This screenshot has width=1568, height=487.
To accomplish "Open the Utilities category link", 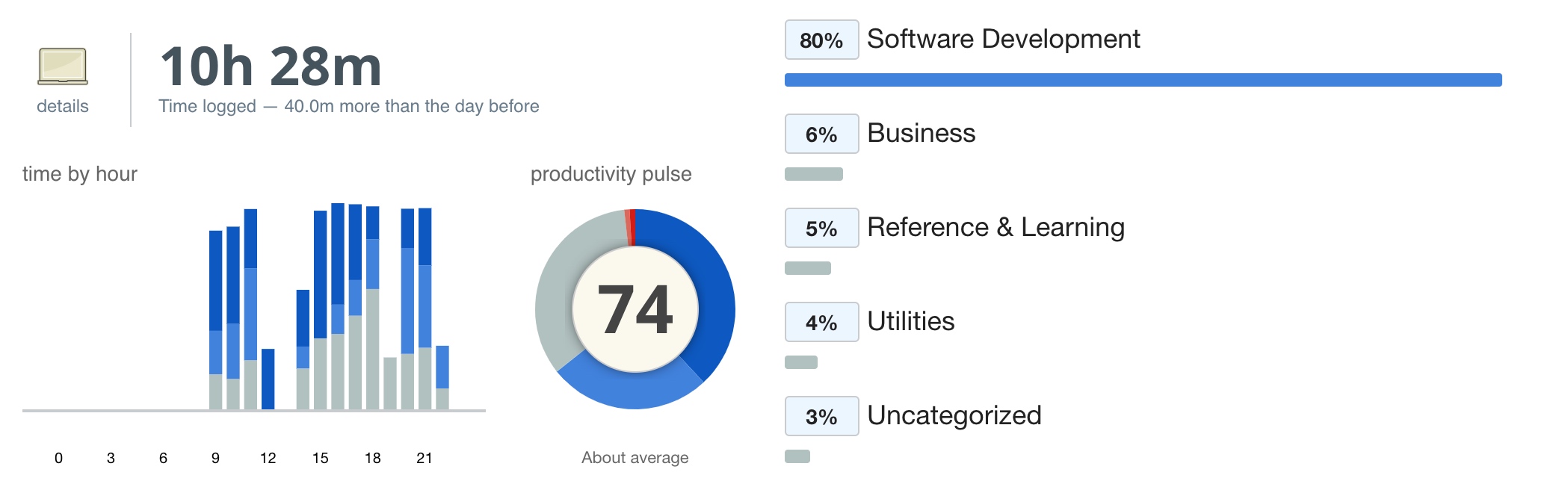I will point(910,321).
